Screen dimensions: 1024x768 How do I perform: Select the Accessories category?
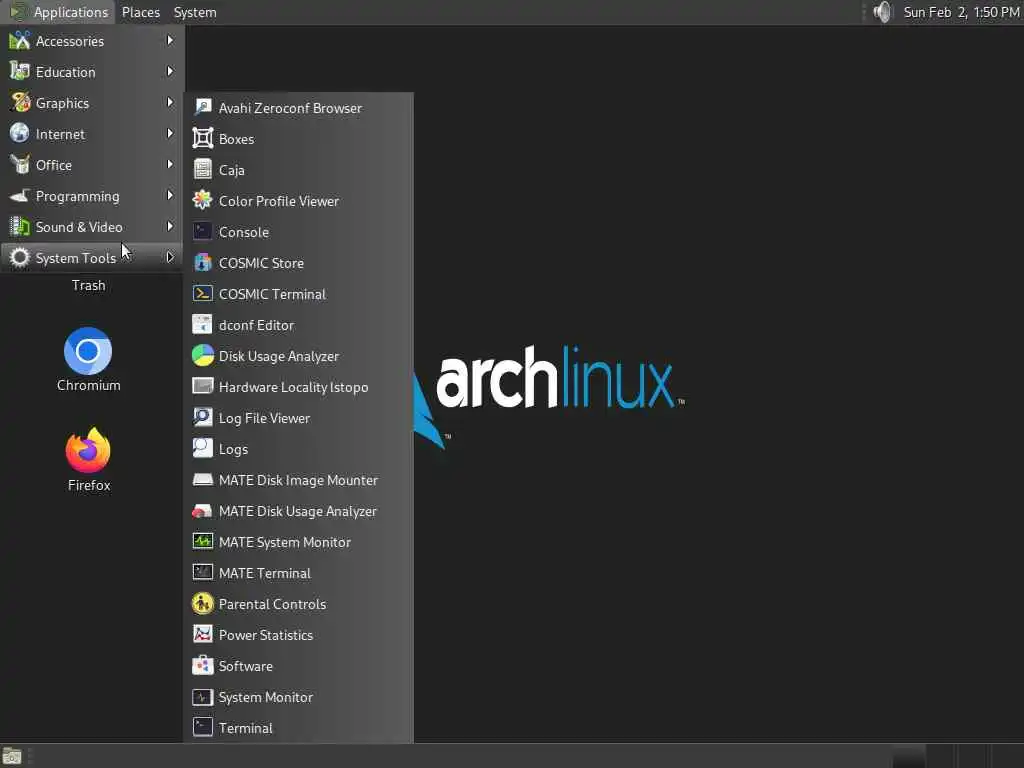91,40
